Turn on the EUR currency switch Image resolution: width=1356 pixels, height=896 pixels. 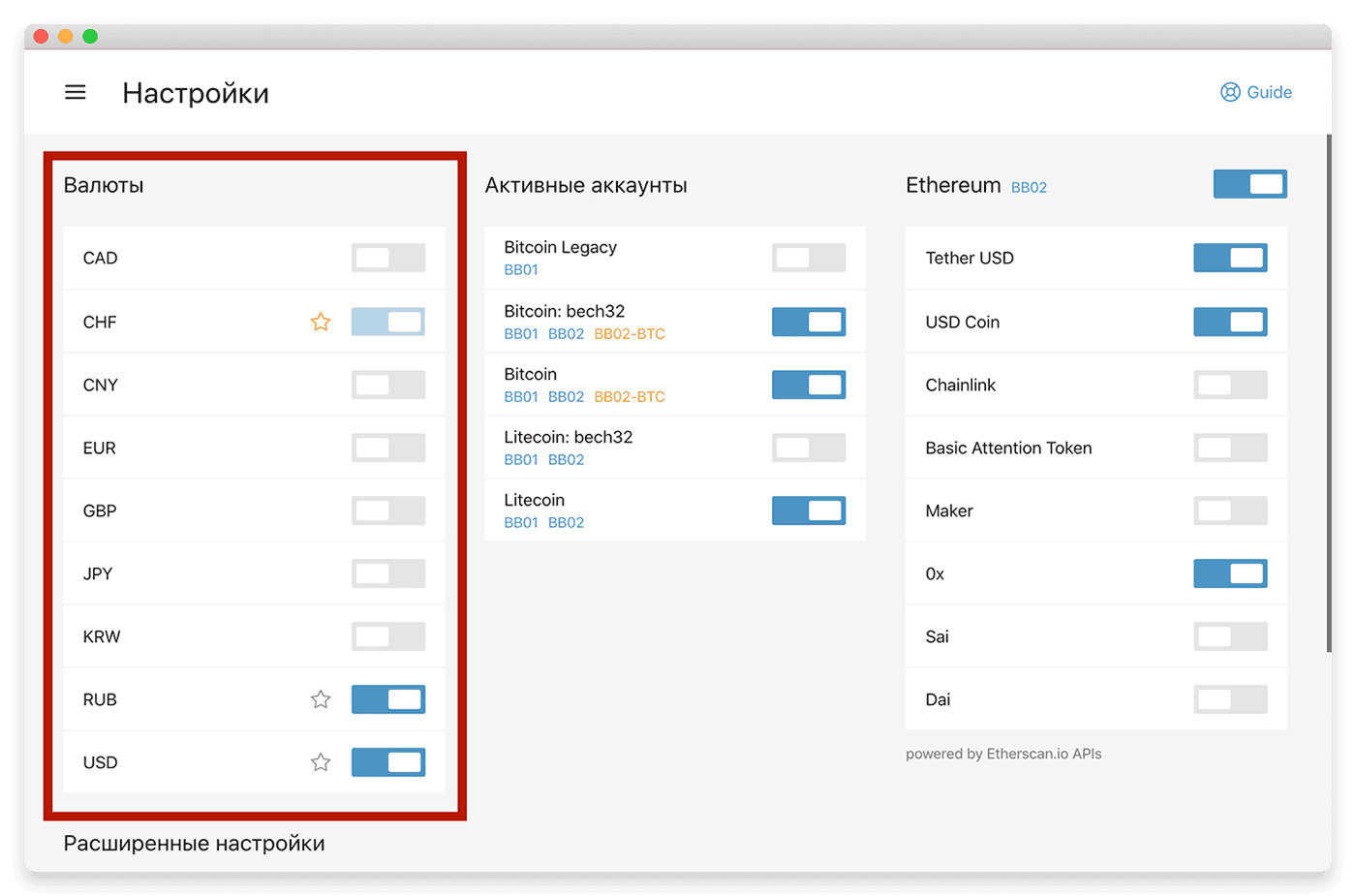click(x=388, y=448)
